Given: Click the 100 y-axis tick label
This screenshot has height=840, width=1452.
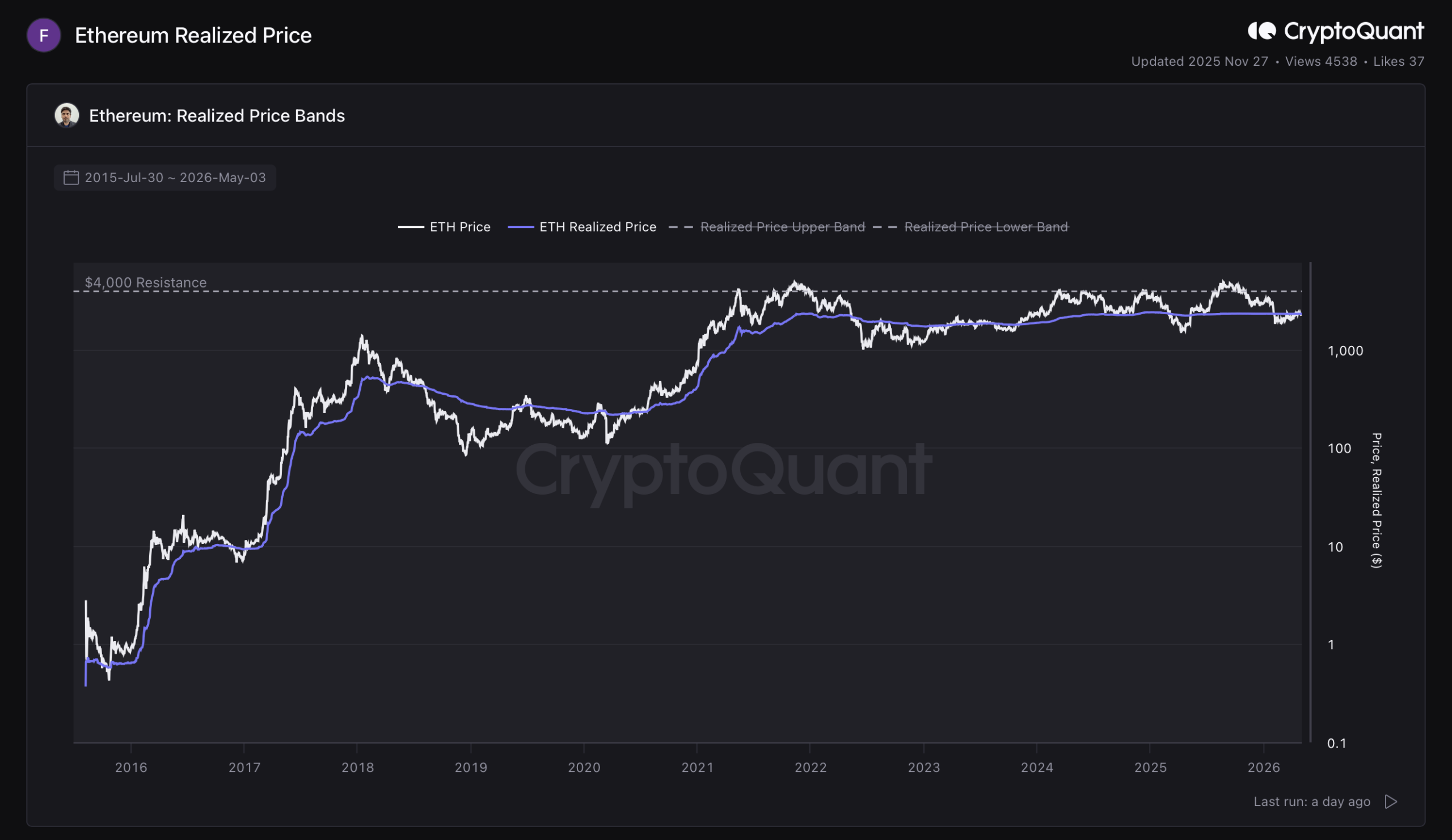Looking at the screenshot, I should pyautogui.click(x=1339, y=448).
